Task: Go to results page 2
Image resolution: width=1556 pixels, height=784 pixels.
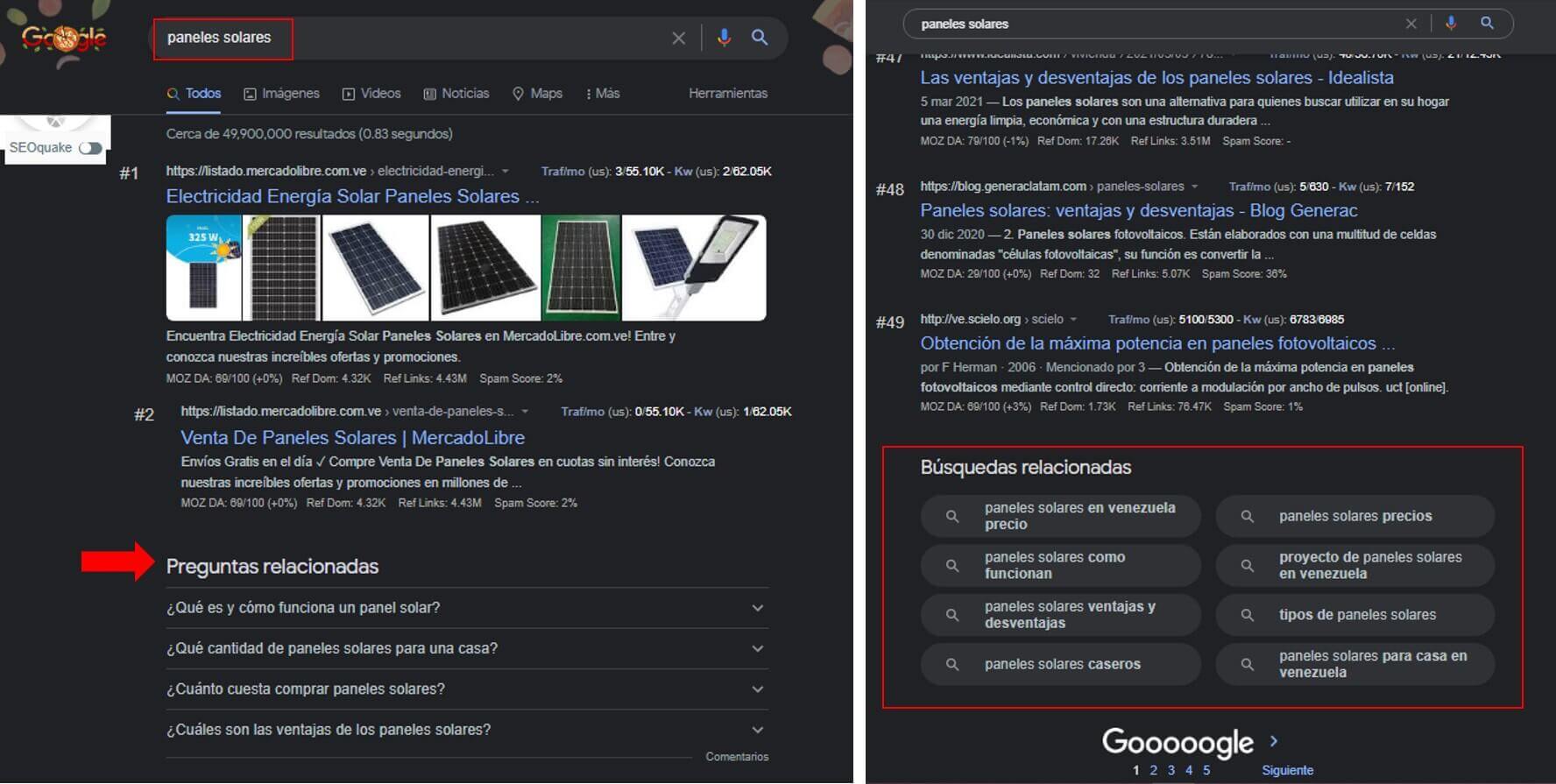Action: coord(1153,770)
